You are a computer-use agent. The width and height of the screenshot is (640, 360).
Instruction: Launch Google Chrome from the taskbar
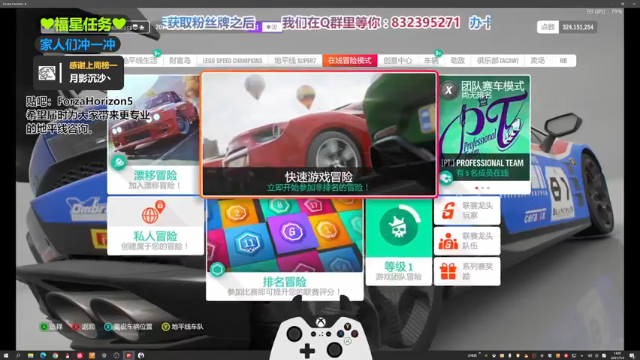pyautogui.click(x=55, y=356)
